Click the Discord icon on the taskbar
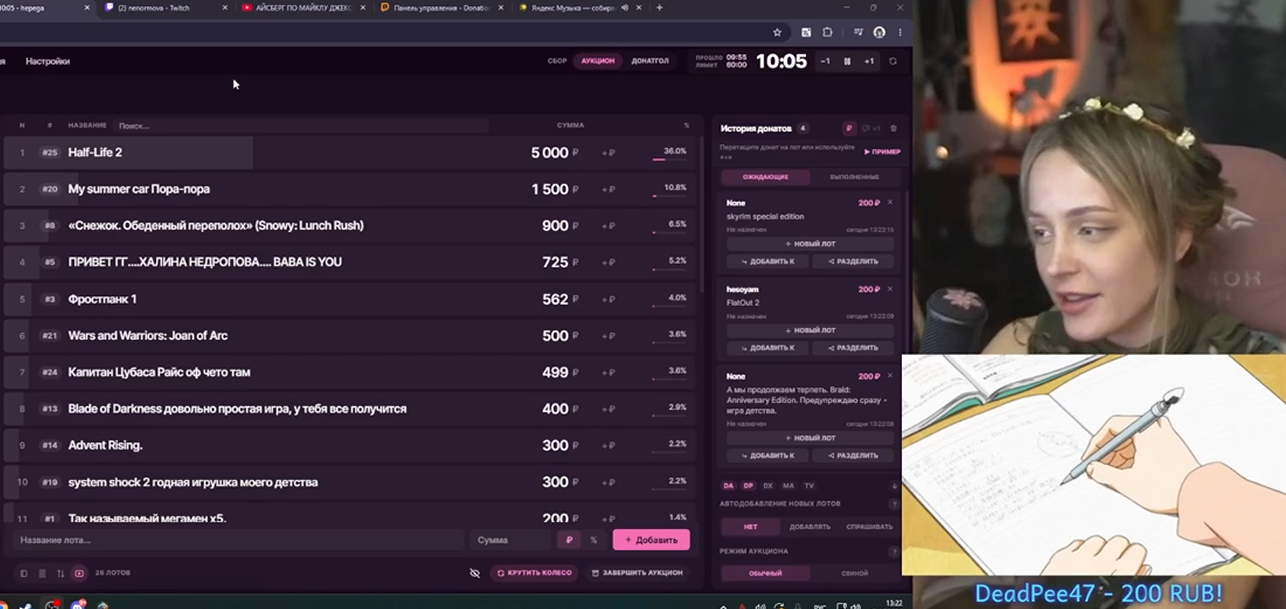1286x609 pixels. 78,604
